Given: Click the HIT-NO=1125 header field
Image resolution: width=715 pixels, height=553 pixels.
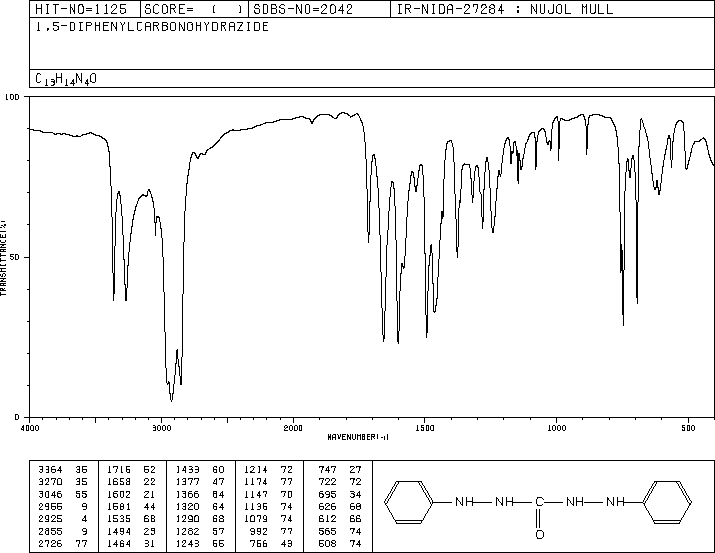Looking at the screenshot, I should 81,9.
